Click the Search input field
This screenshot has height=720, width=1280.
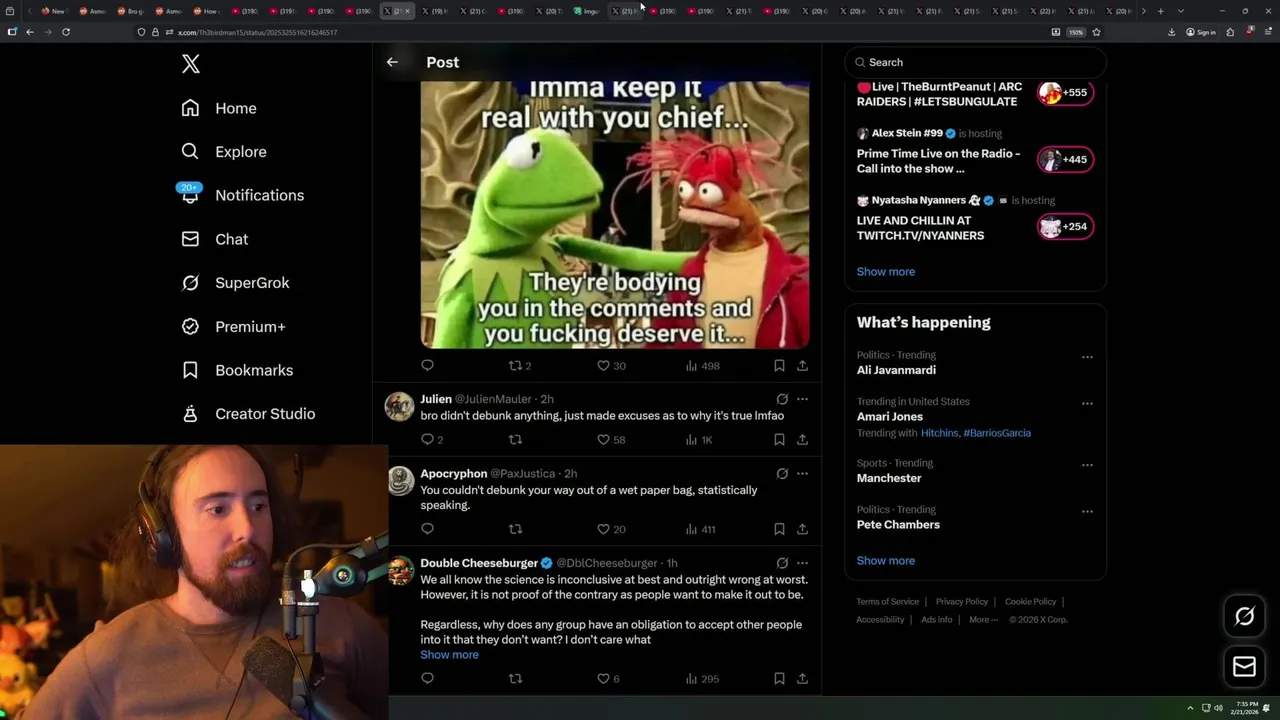click(x=975, y=62)
